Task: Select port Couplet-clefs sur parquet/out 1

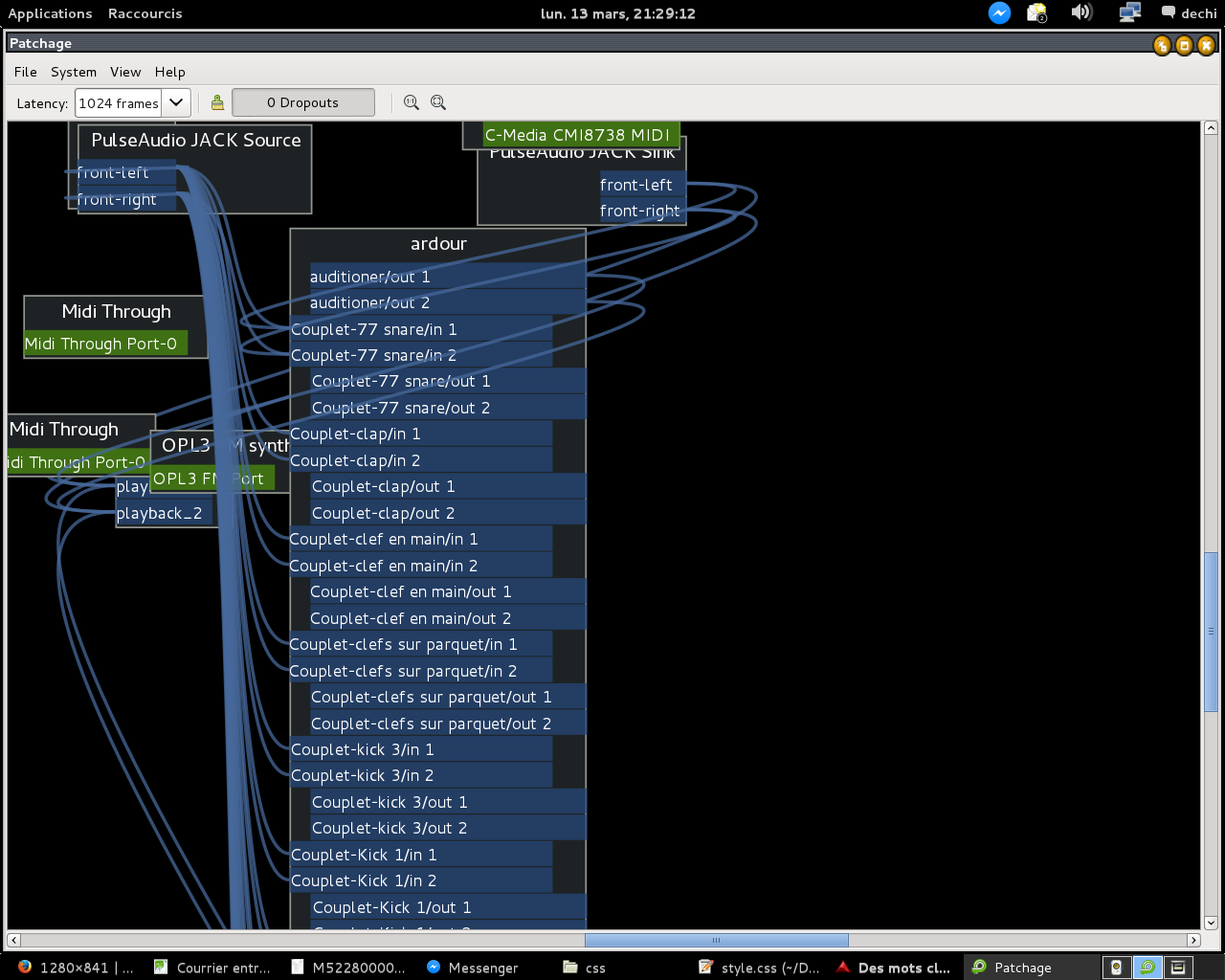Action: pyautogui.click(x=448, y=697)
